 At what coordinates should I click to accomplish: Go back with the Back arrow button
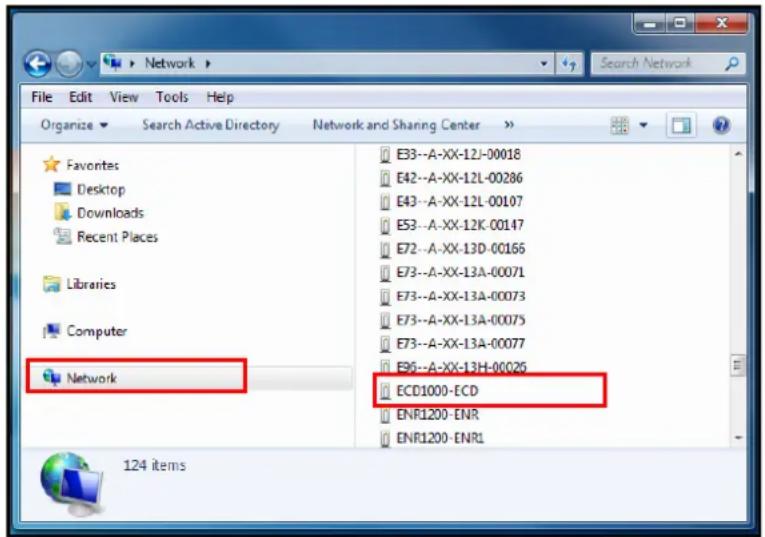(x=38, y=64)
